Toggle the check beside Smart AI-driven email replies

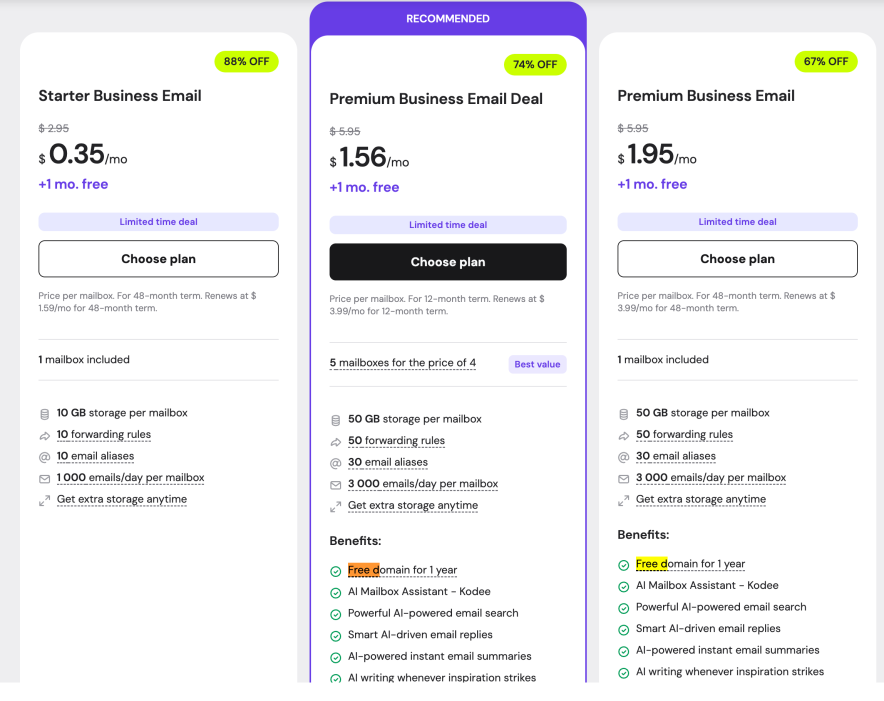[335, 635]
